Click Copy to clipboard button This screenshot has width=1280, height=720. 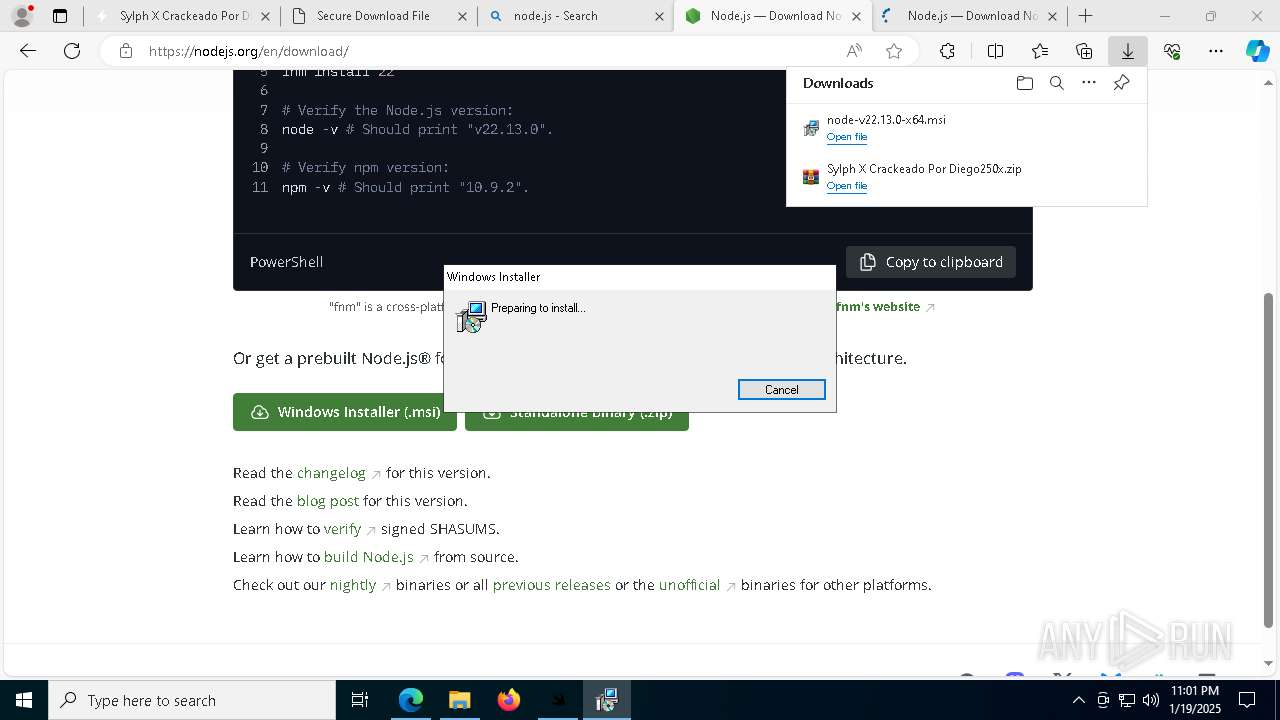pos(931,262)
